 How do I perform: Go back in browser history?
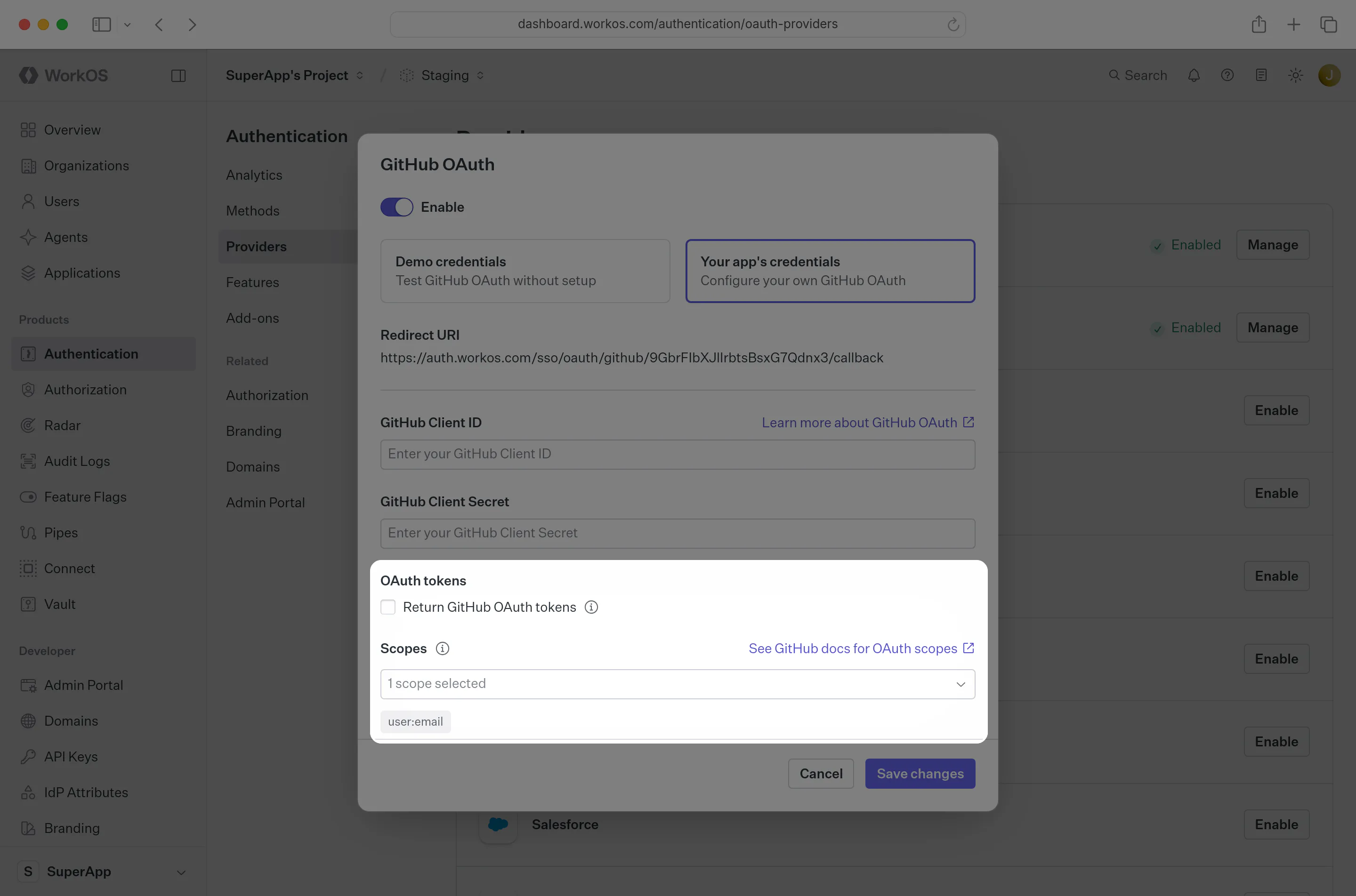pos(160,24)
